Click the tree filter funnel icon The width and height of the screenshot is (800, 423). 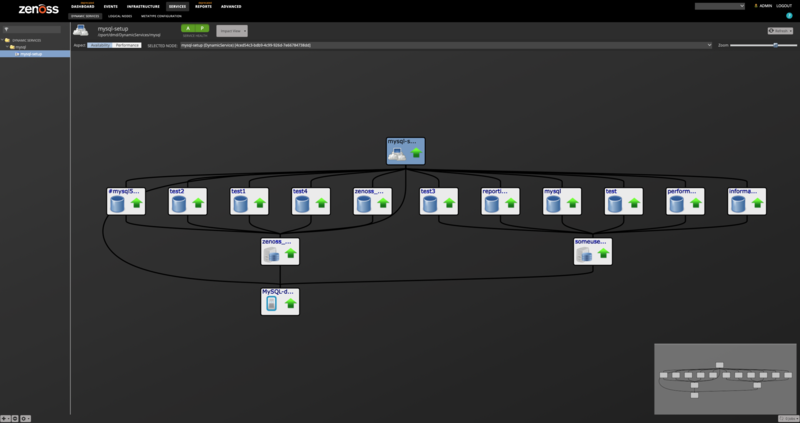pos(6,30)
